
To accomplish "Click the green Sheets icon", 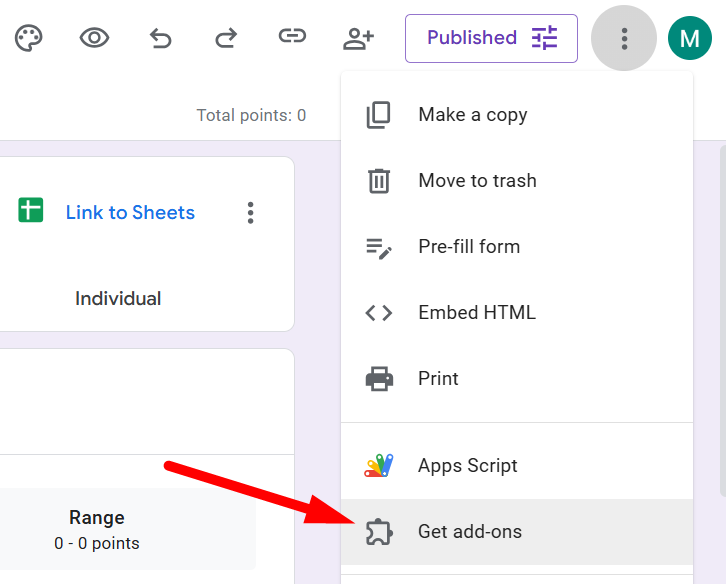I will point(31,210).
